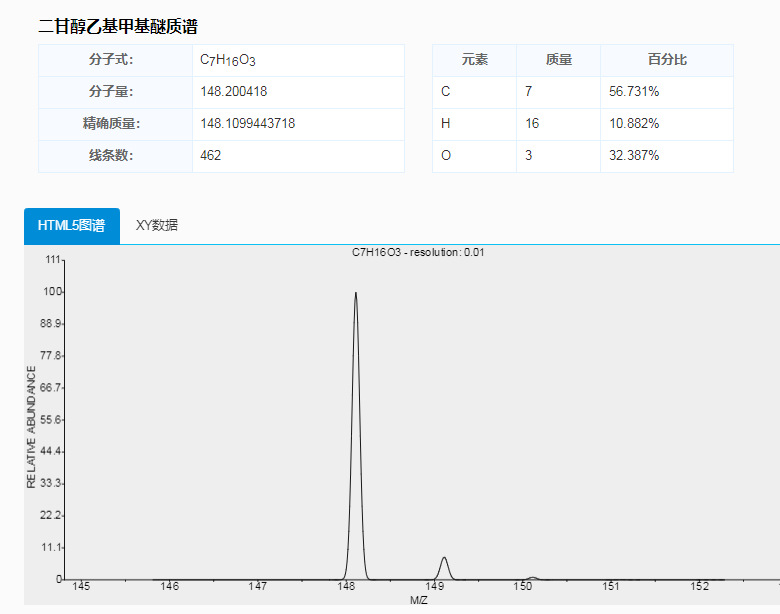Screen dimensions: 780x614
Task: Click the M/Z x-axis label
Action: pyautogui.click(x=419, y=600)
